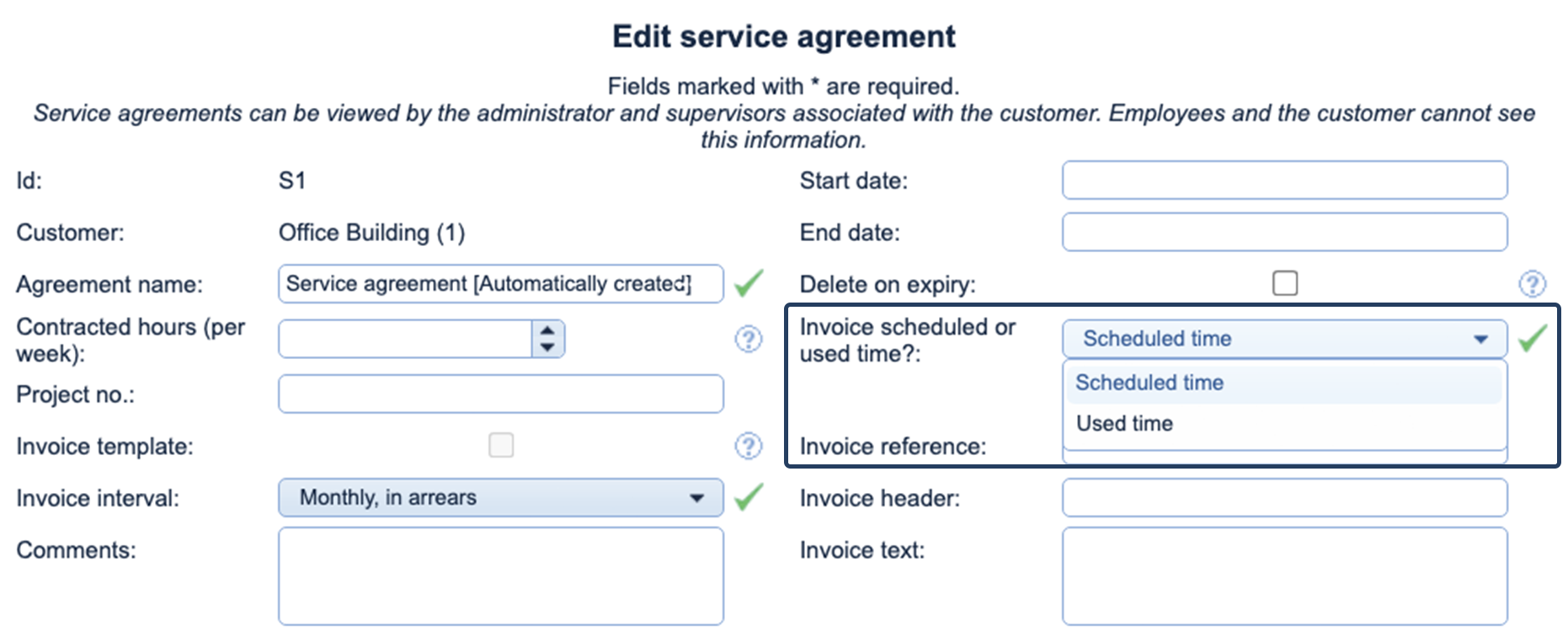Click the End date input field

tap(1283, 232)
